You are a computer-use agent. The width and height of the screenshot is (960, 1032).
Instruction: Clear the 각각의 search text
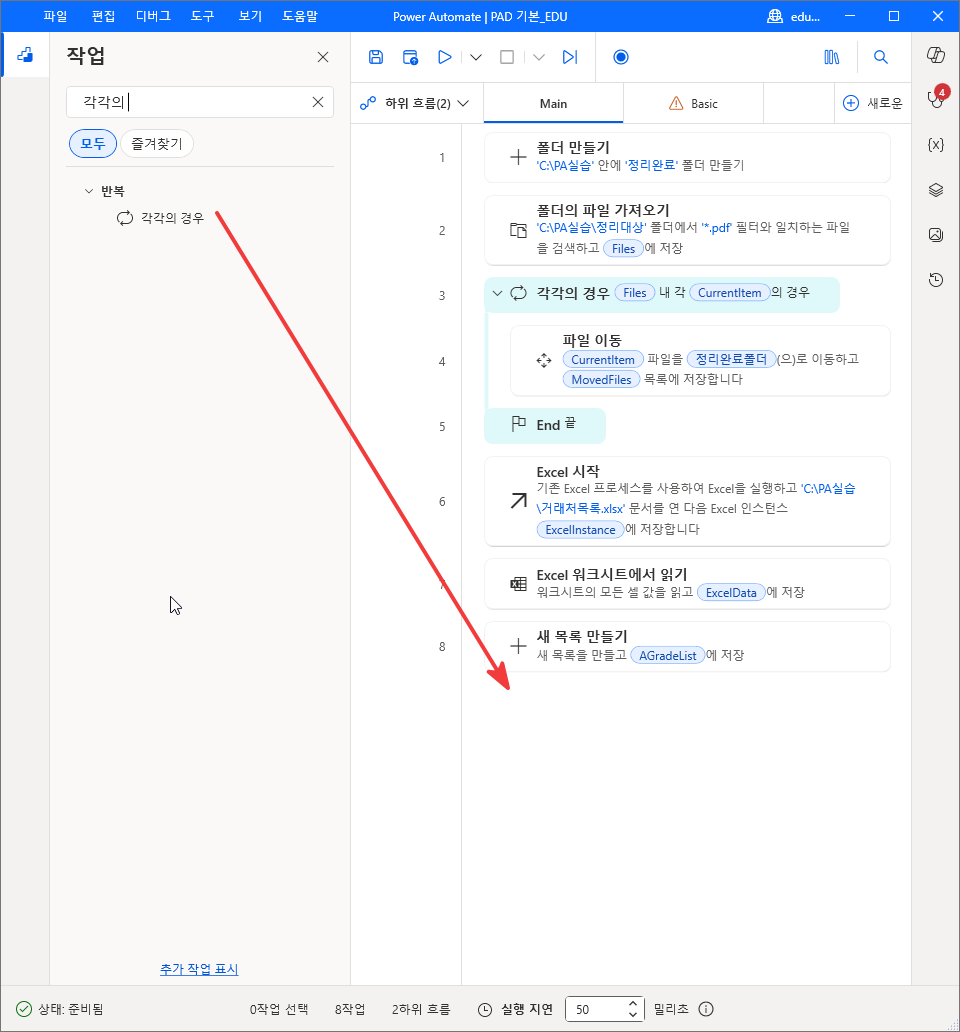pos(318,102)
